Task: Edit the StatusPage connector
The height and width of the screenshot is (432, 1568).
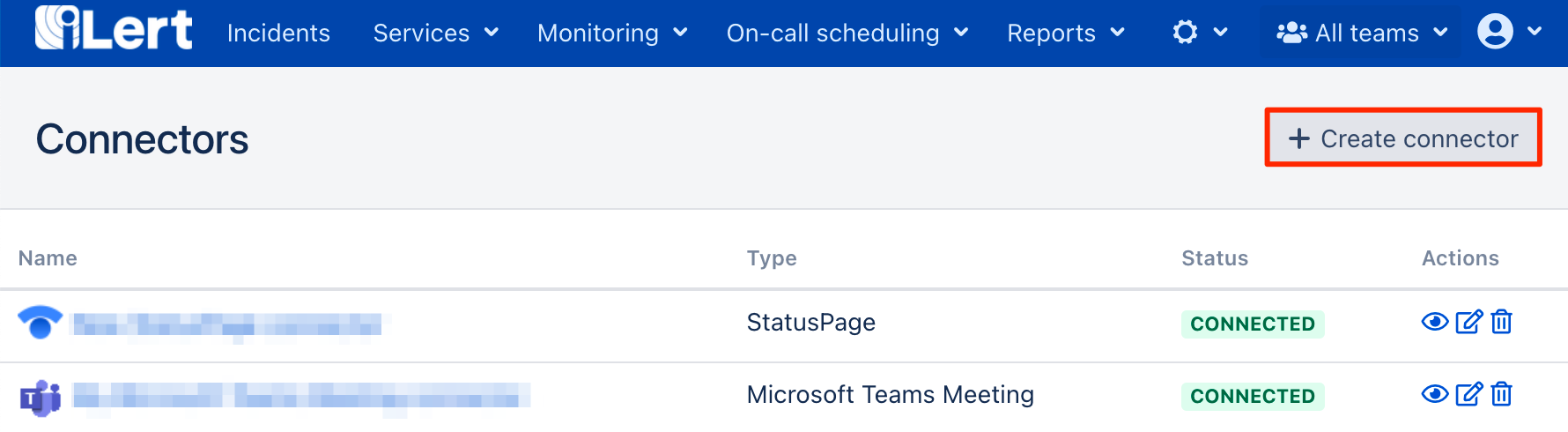Action: 1468,322
